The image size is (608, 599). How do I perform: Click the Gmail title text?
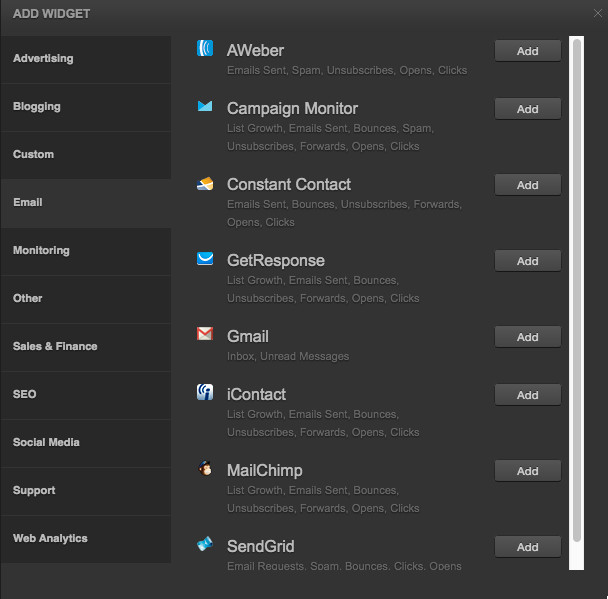click(x=248, y=337)
